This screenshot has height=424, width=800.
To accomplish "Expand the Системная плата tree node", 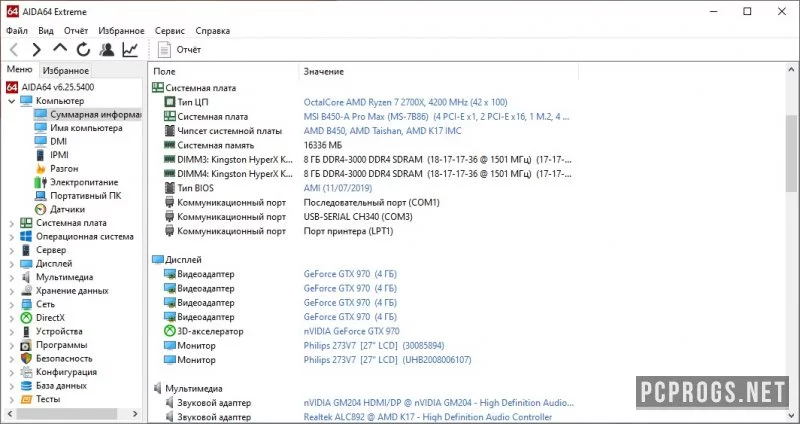I will pos(12,223).
